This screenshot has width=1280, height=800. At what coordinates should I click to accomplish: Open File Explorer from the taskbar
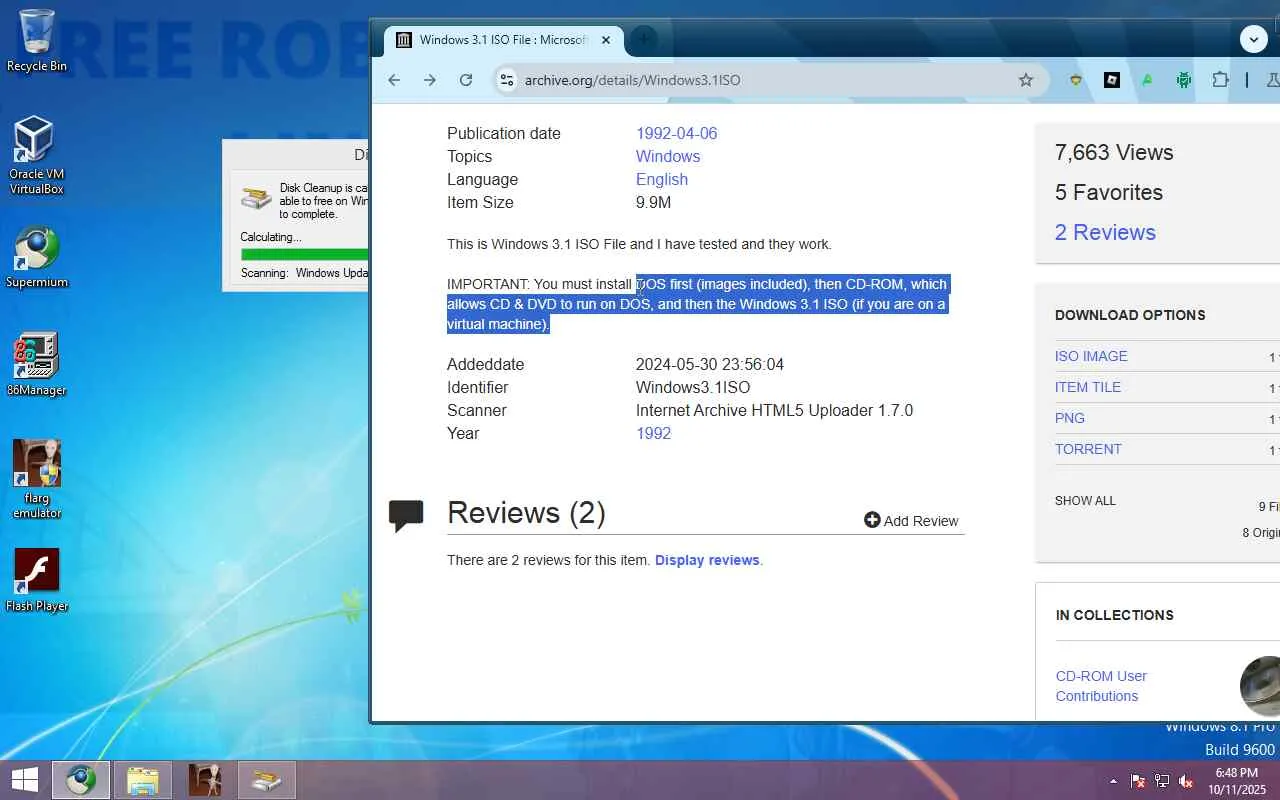(143, 780)
